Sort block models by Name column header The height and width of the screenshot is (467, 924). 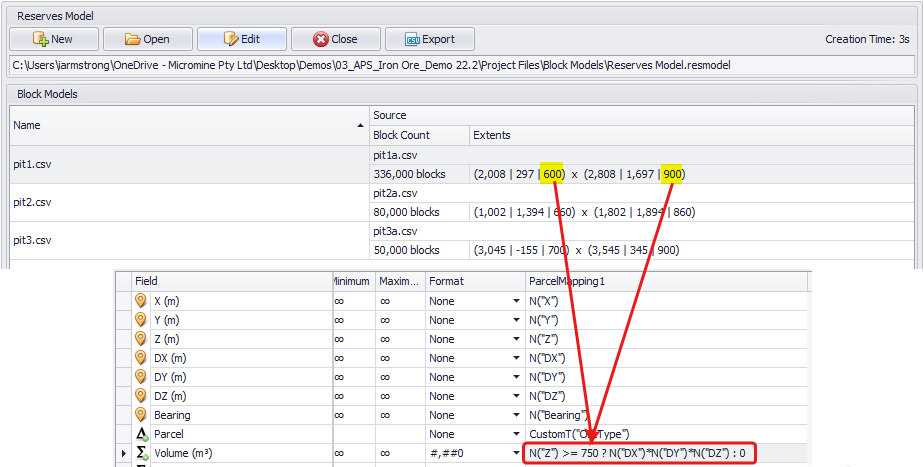(190, 125)
